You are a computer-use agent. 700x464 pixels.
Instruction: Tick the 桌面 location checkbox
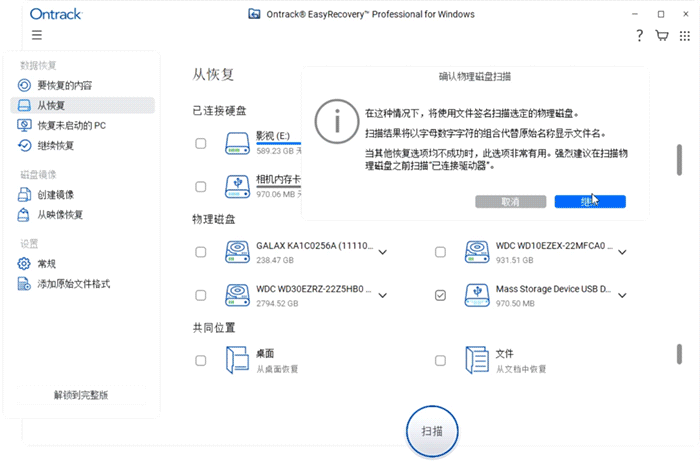(x=201, y=360)
